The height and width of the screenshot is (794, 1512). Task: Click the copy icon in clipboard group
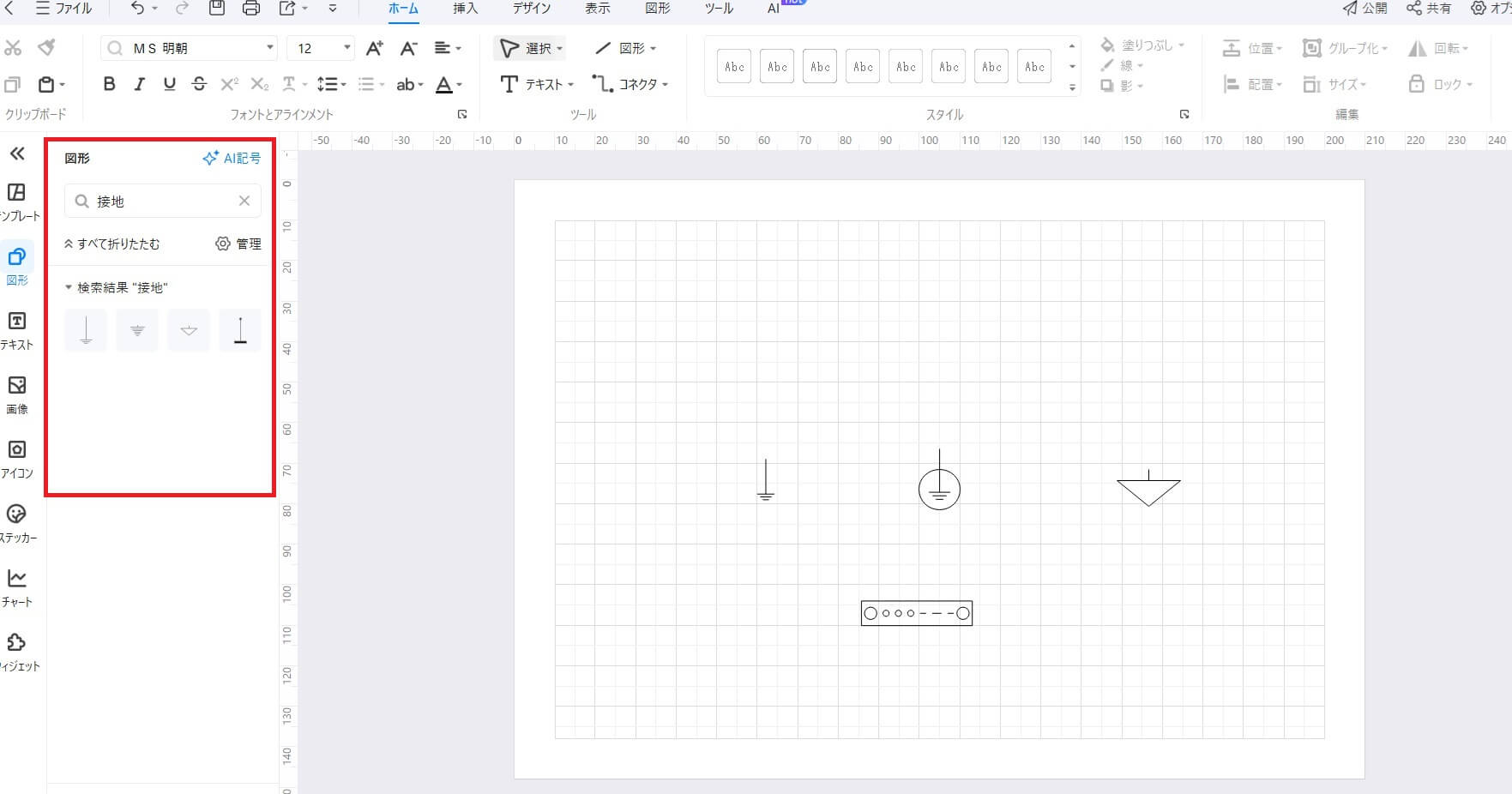pos(13,84)
